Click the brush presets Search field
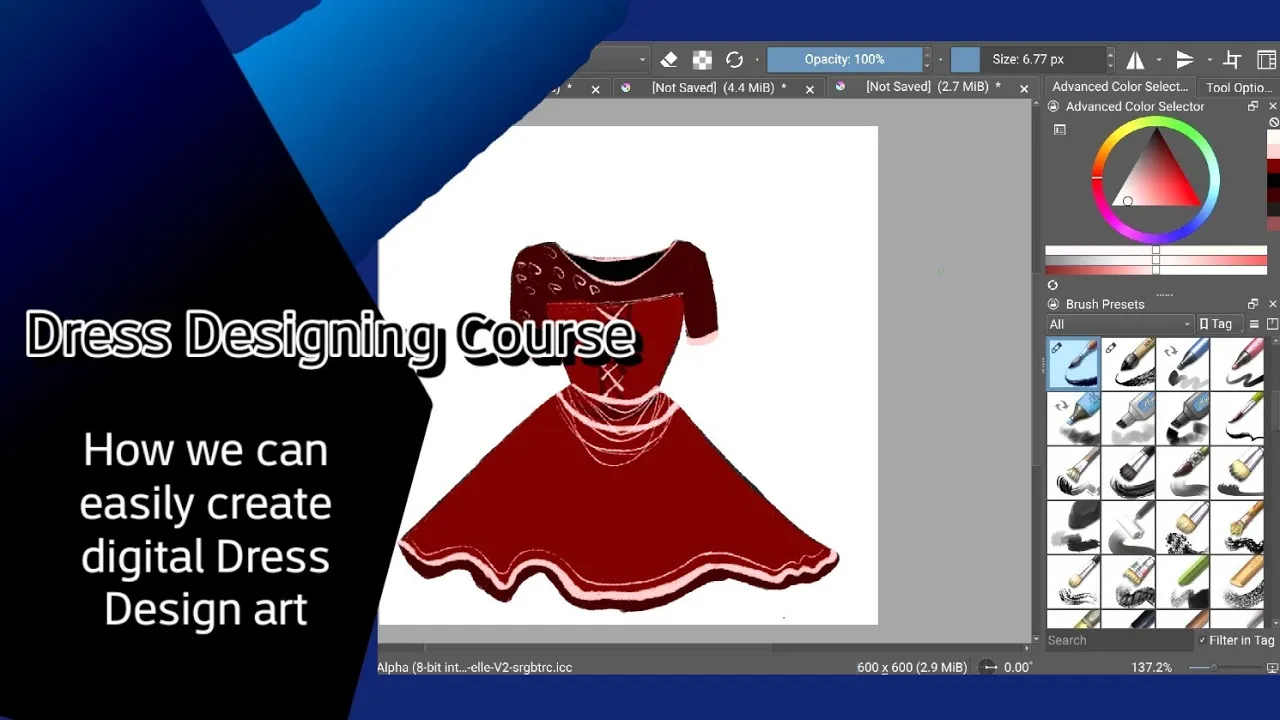 (x=1119, y=640)
